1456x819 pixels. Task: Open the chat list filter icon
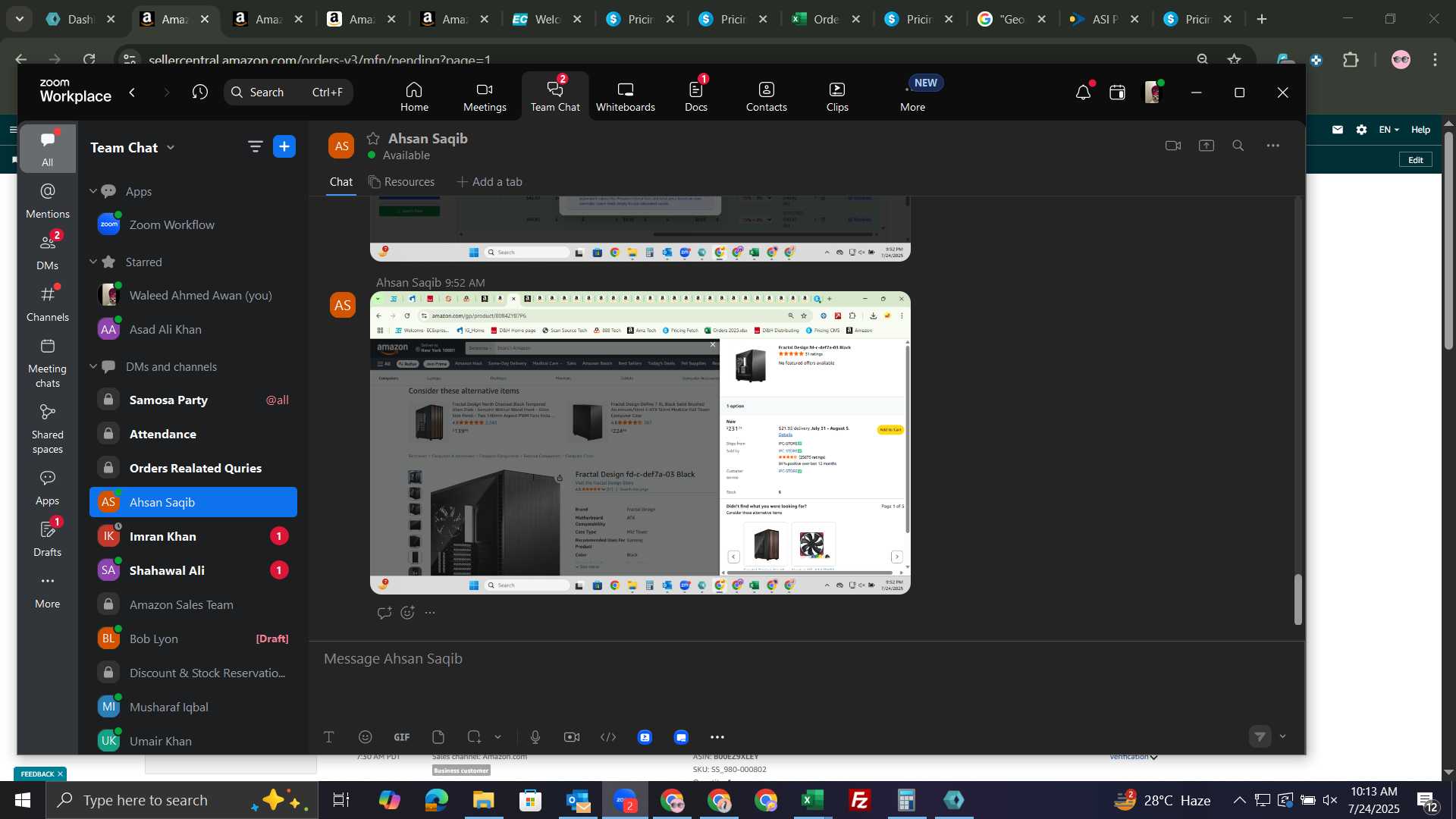pos(255,147)
